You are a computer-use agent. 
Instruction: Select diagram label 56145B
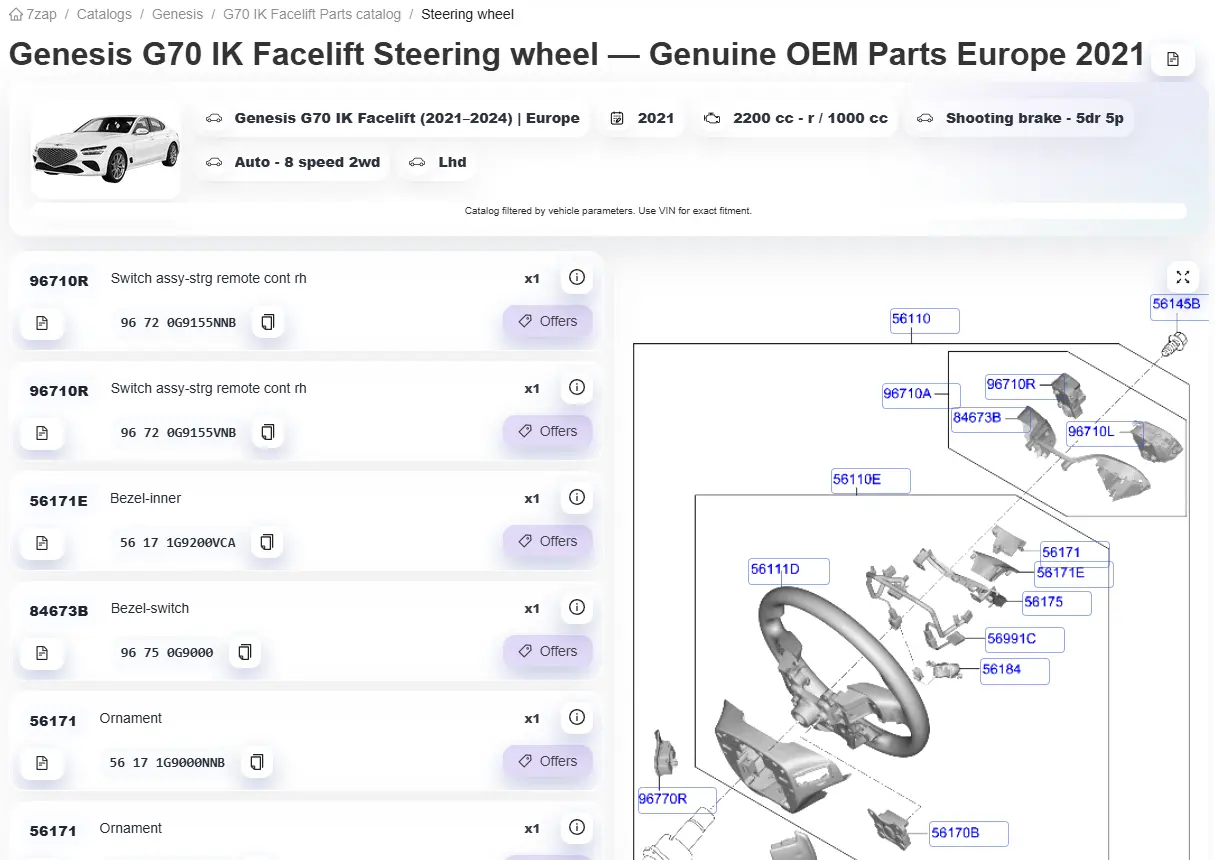coord(1179,307)
